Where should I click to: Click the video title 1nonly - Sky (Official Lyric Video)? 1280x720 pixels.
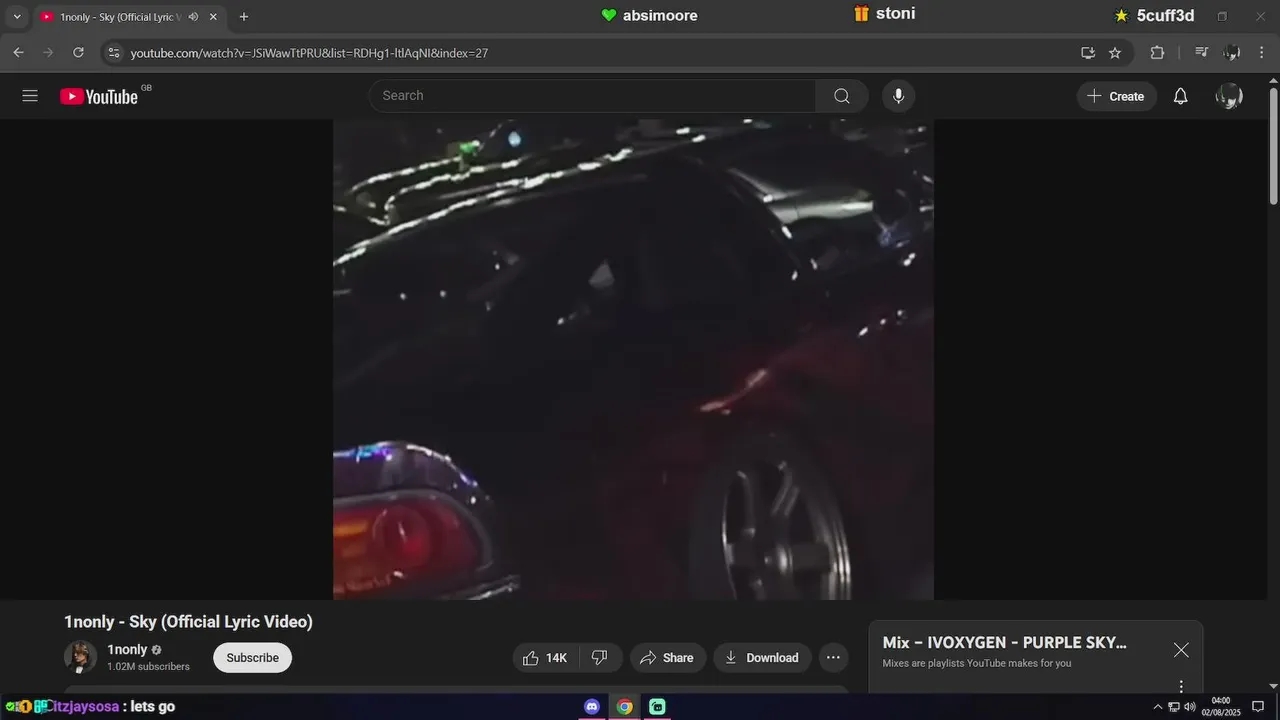click(x=188, y=621)
